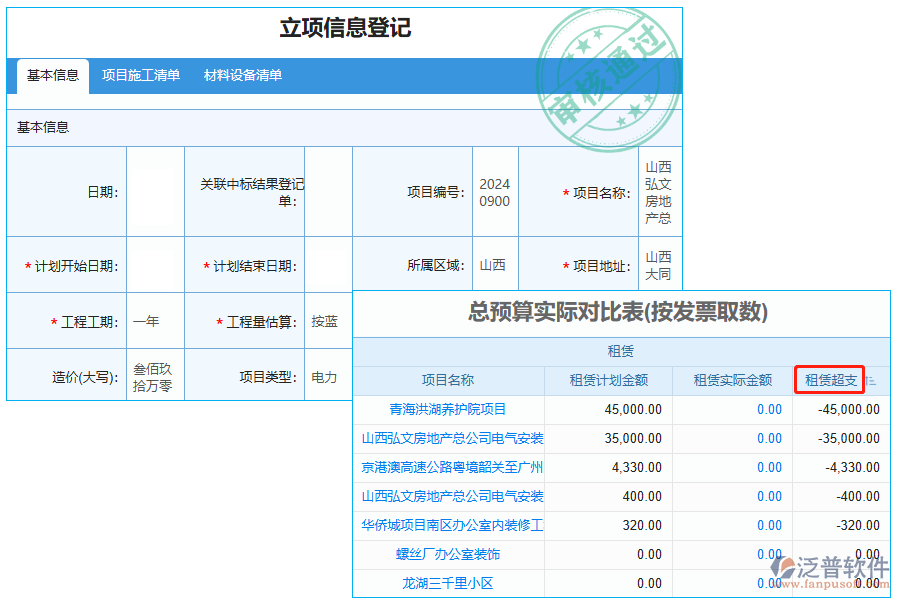This screenshot has width=900, height=600.
Task: Click the highlighted 租赁超支 column header
Action: pos(831,380)
